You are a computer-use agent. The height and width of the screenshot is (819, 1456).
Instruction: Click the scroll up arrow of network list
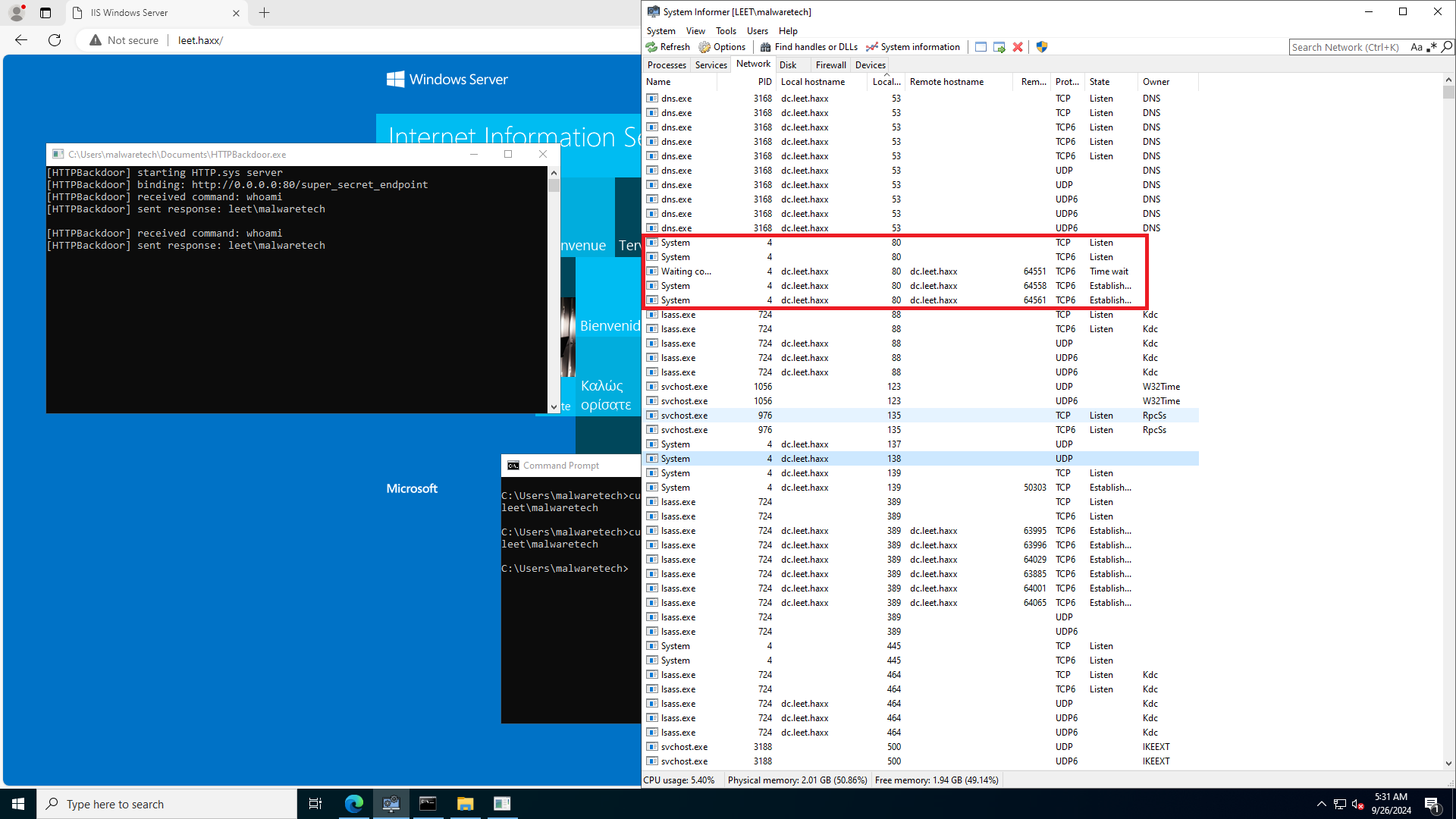[1448, 80]
